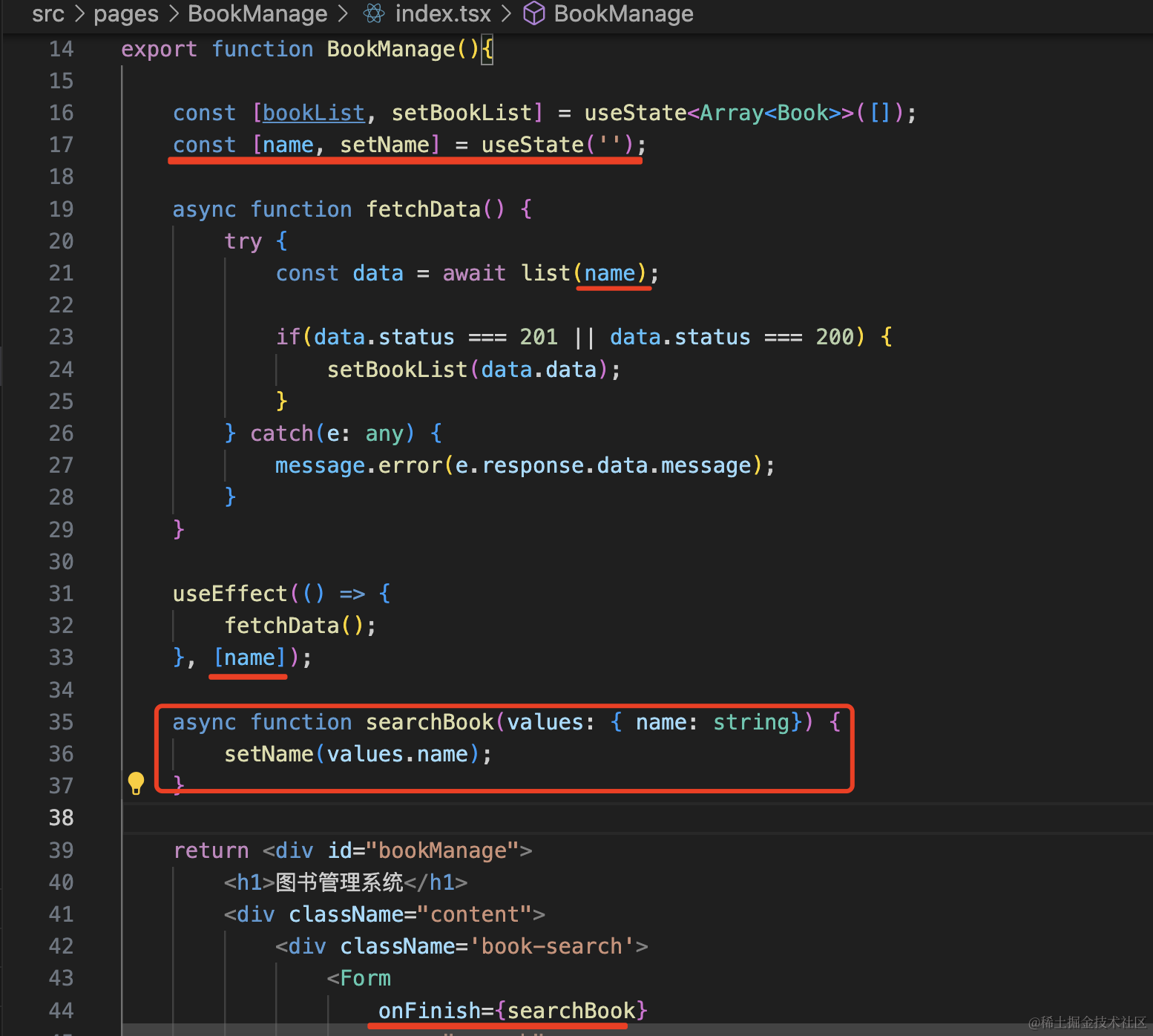The image size is (1153, 1036).
Task: Click the export keyword on line 14
Action: (159, 49)
